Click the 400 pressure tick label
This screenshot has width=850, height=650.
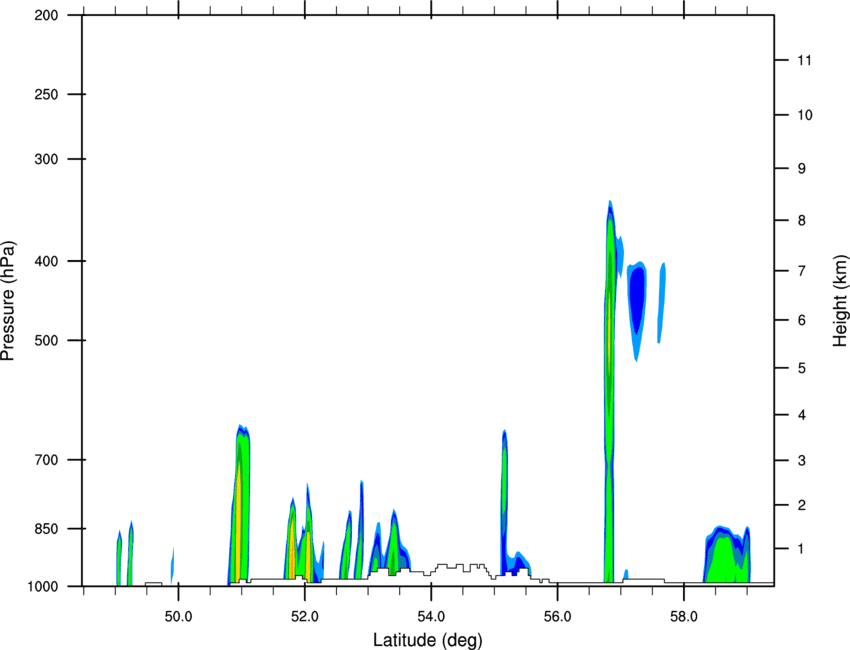(x=47, y=261)
